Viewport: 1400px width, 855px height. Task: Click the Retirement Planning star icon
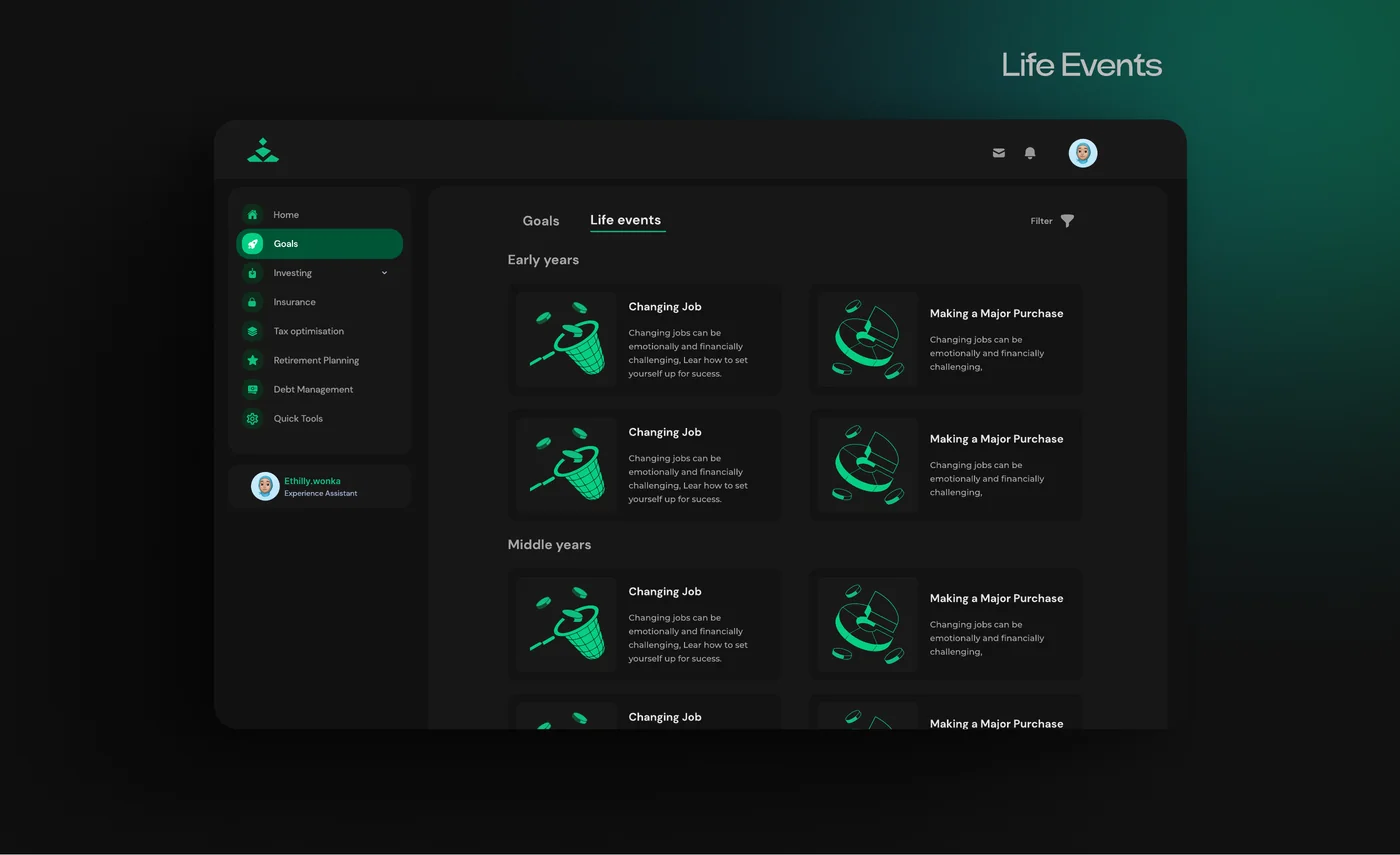click(x=252, y=360)
